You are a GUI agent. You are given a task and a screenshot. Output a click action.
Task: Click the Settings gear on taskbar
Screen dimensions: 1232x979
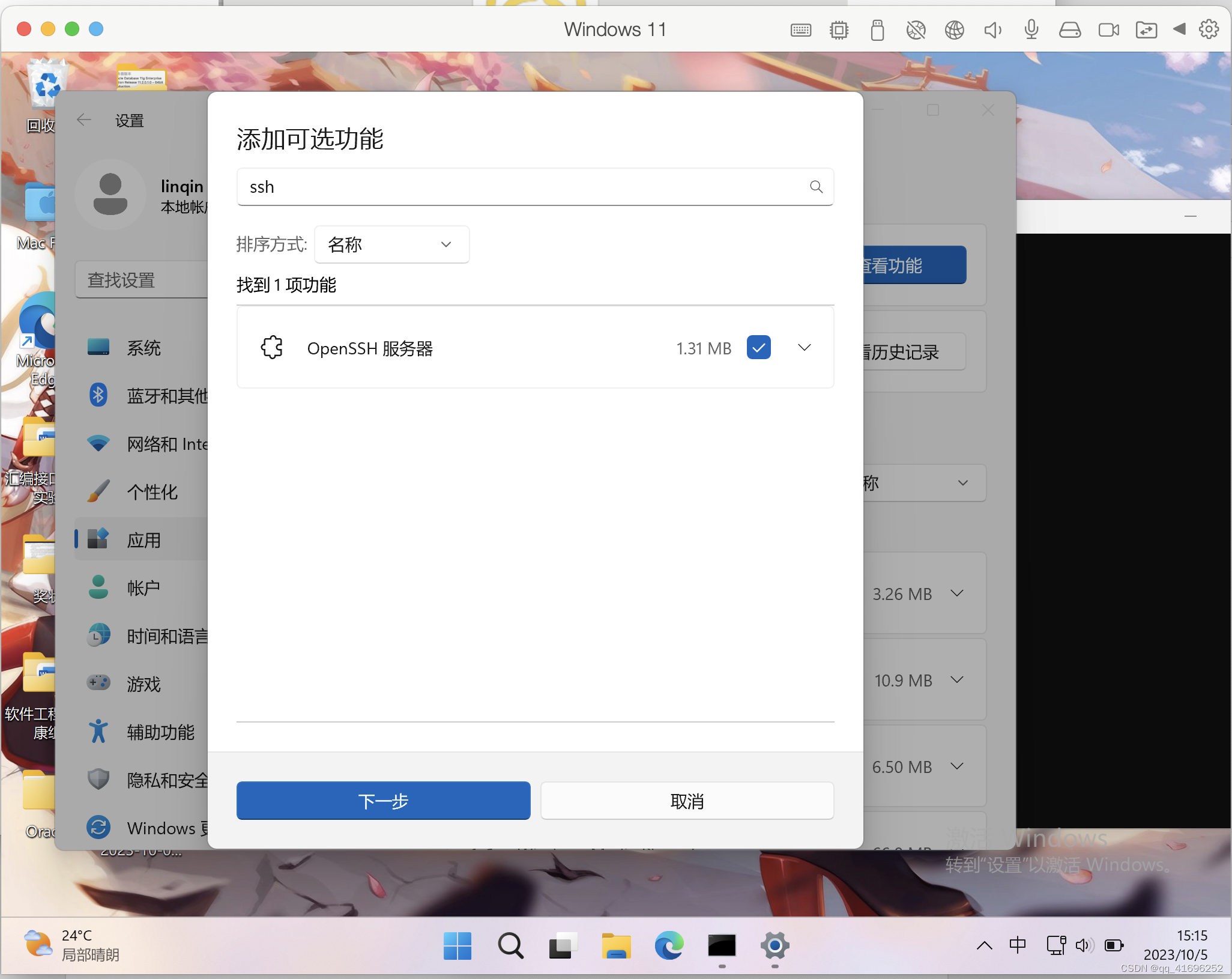pyautogui.click(x=775, y=946)
